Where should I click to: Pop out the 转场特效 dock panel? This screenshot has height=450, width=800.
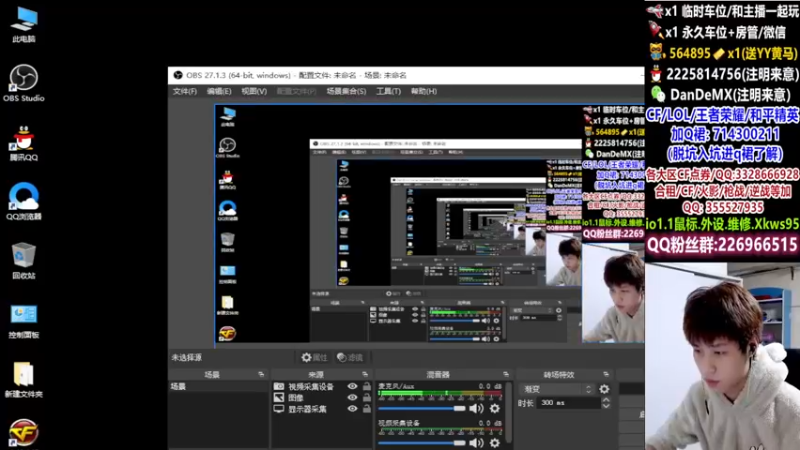click(x=606, y=374)
